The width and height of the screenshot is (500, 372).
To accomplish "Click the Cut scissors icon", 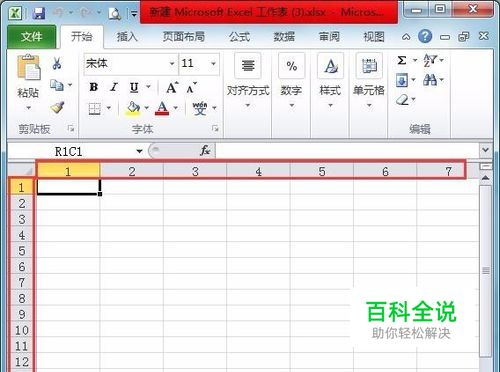I will click(x=57, y=63).
